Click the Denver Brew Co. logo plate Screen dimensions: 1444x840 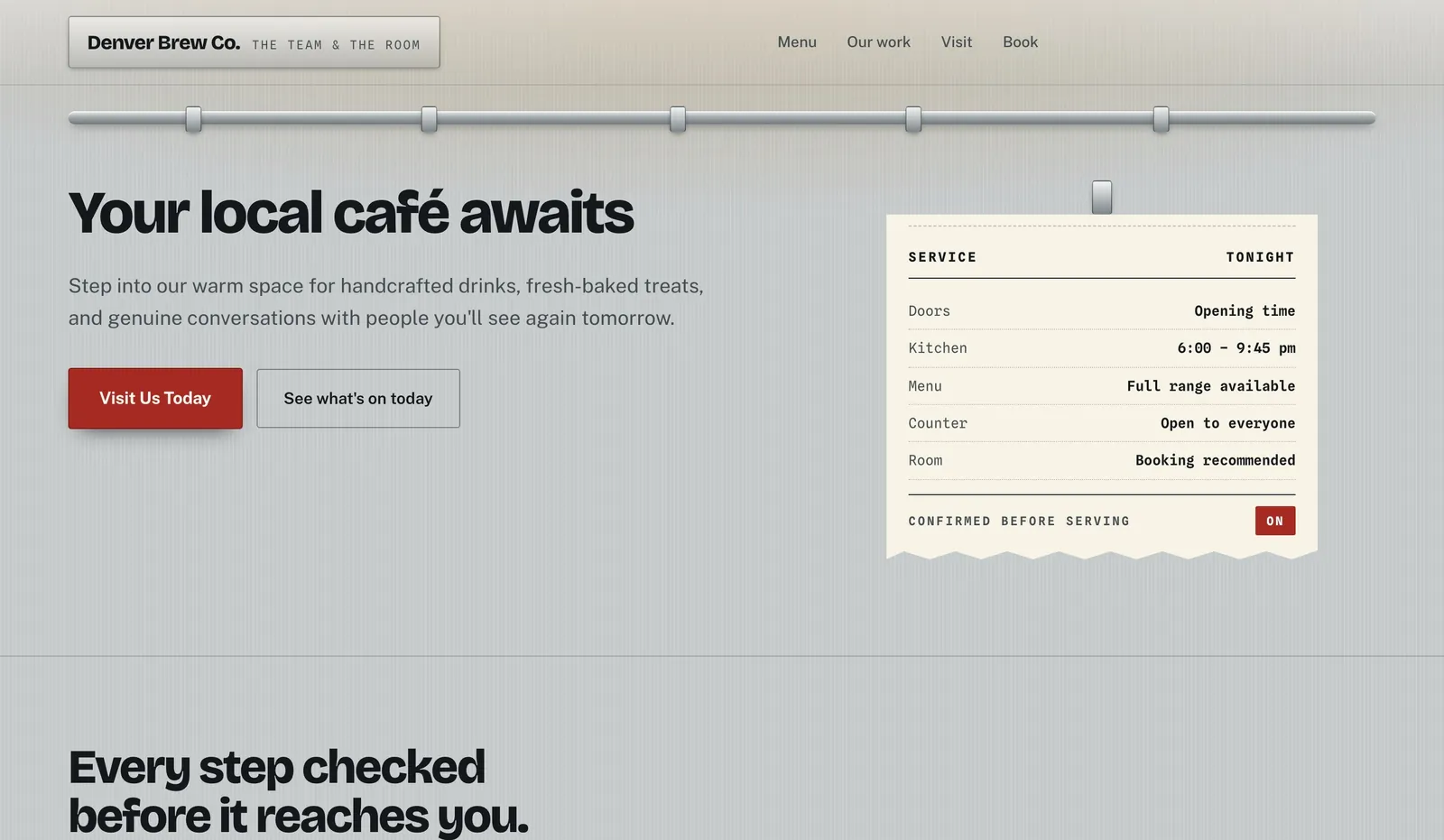coord(254,42)
